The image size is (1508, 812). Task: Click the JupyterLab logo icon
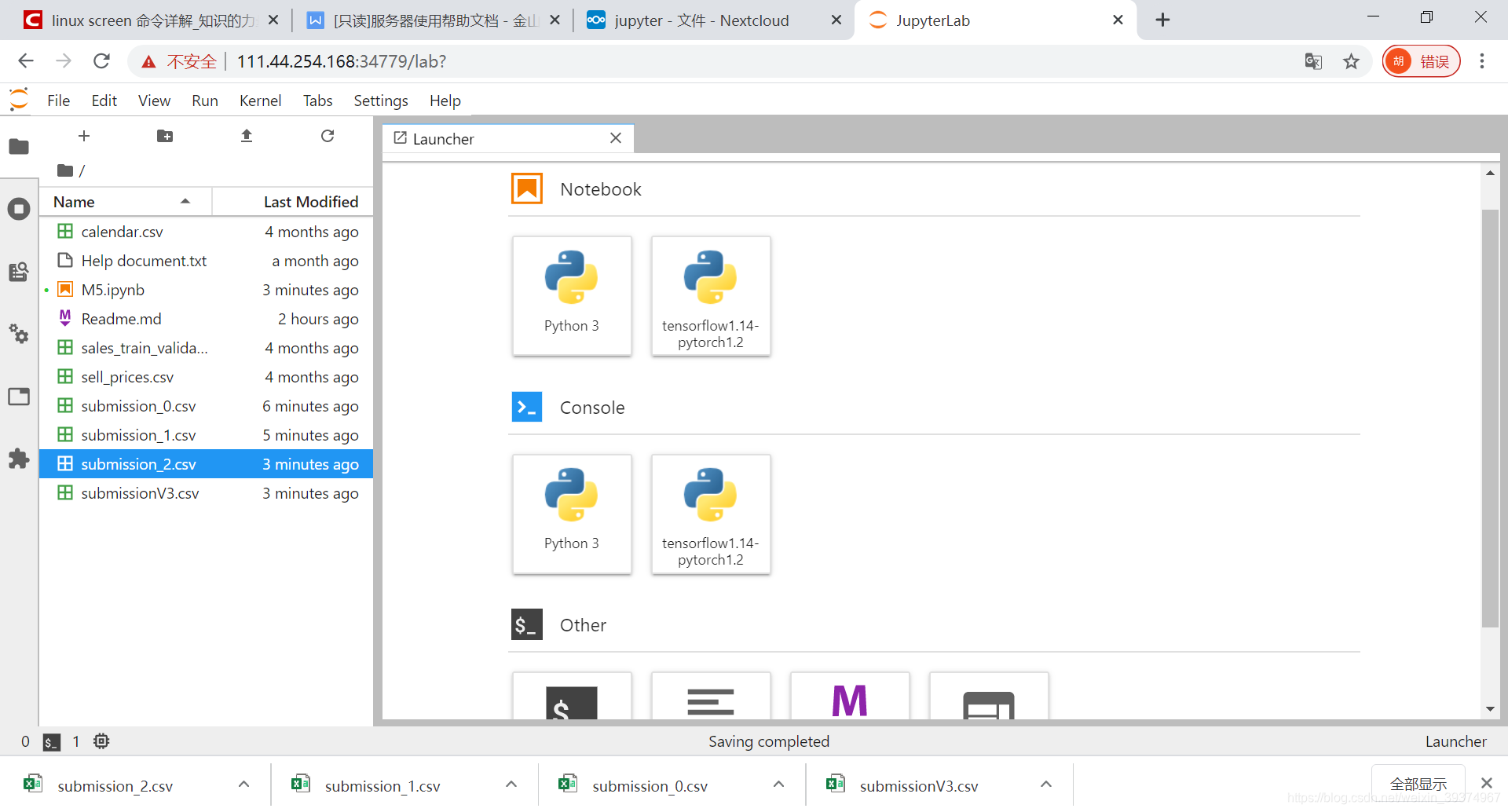click(19, 100)
